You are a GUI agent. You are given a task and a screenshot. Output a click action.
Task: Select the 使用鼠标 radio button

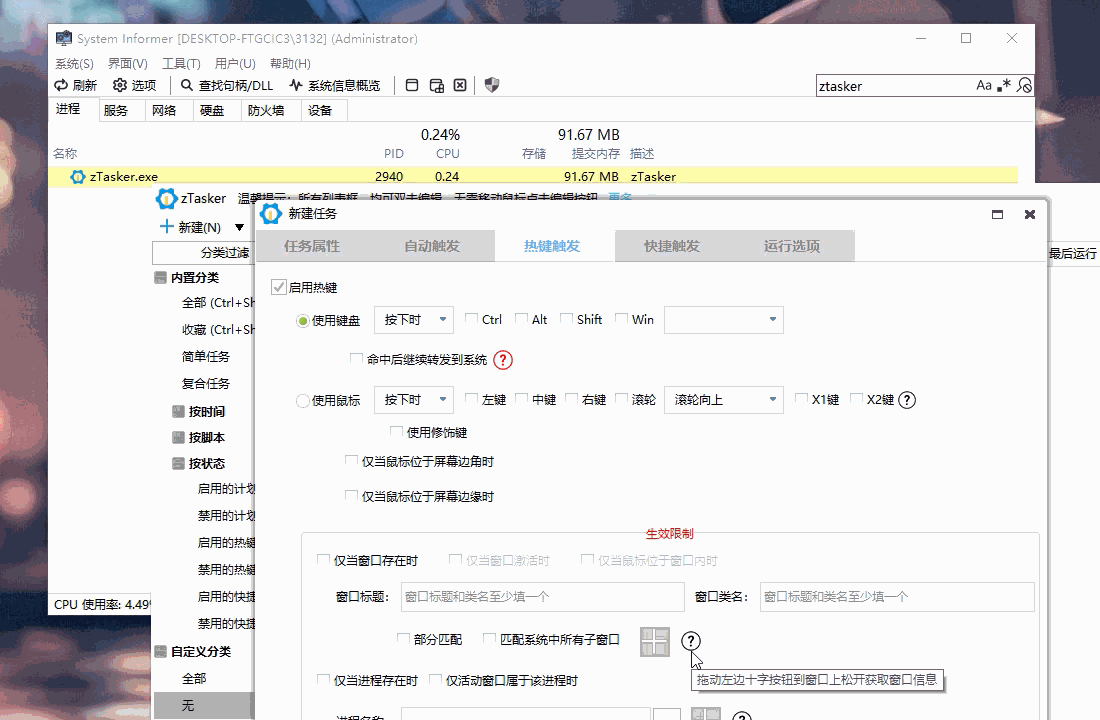click(303, 401)
